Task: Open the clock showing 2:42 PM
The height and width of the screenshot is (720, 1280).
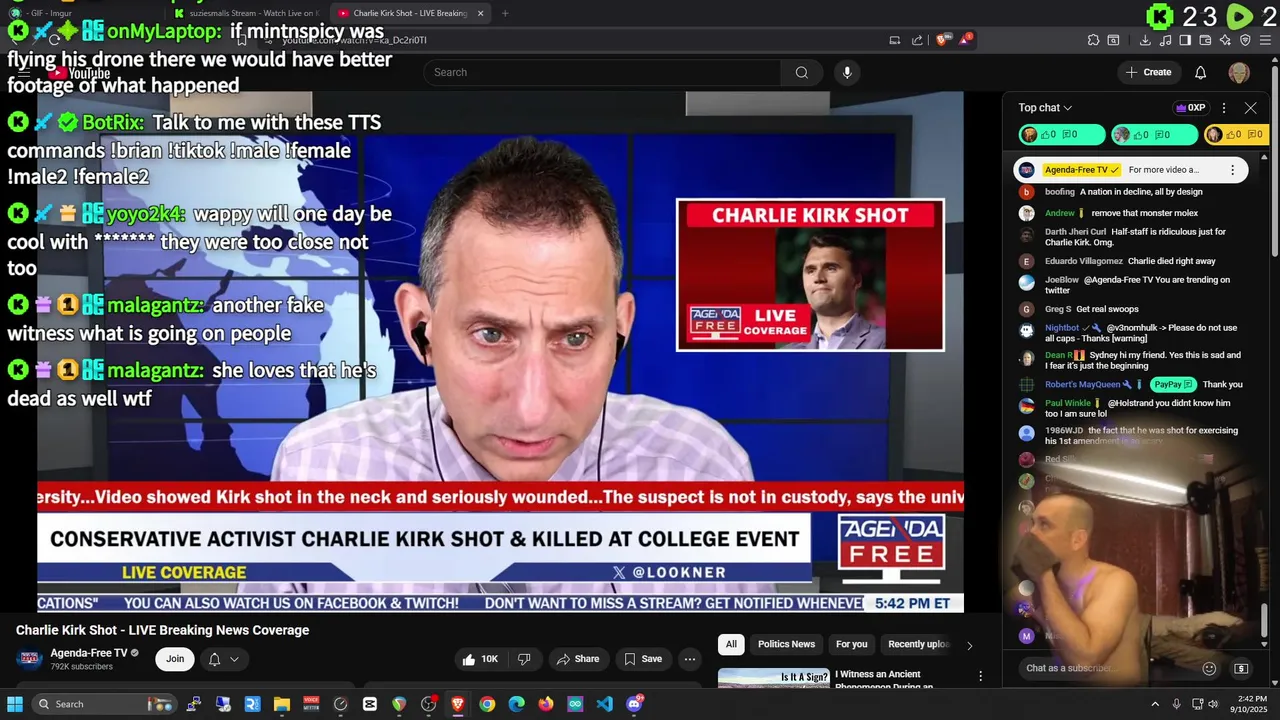Action: 1251,704
